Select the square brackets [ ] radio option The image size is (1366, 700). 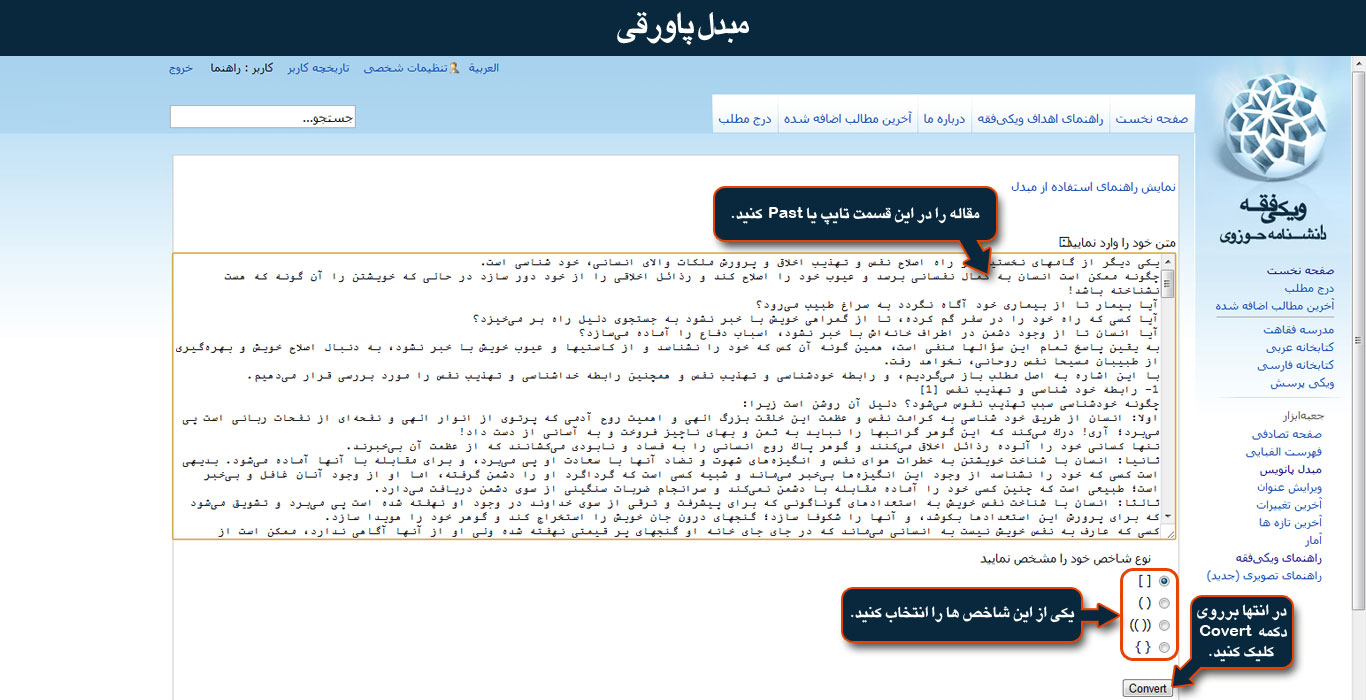1163,581
